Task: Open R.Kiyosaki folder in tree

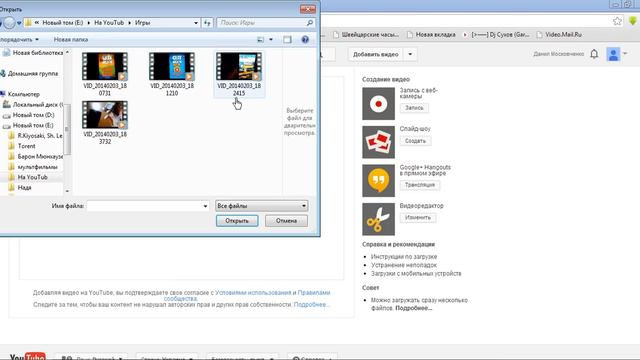Action: click(x=36, y=136)
